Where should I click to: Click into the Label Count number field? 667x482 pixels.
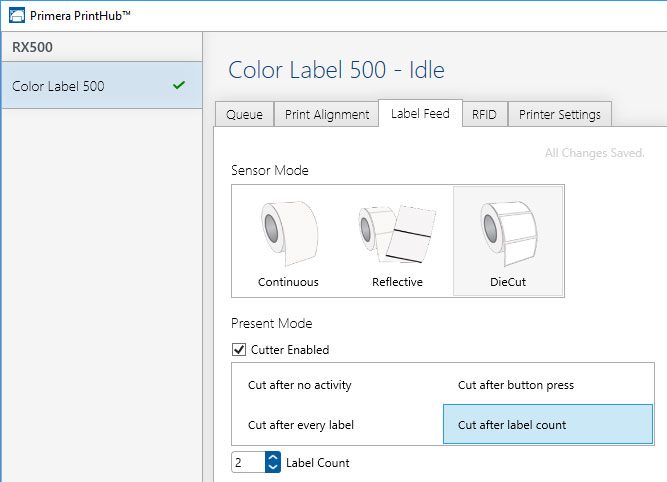coord(248,462)
